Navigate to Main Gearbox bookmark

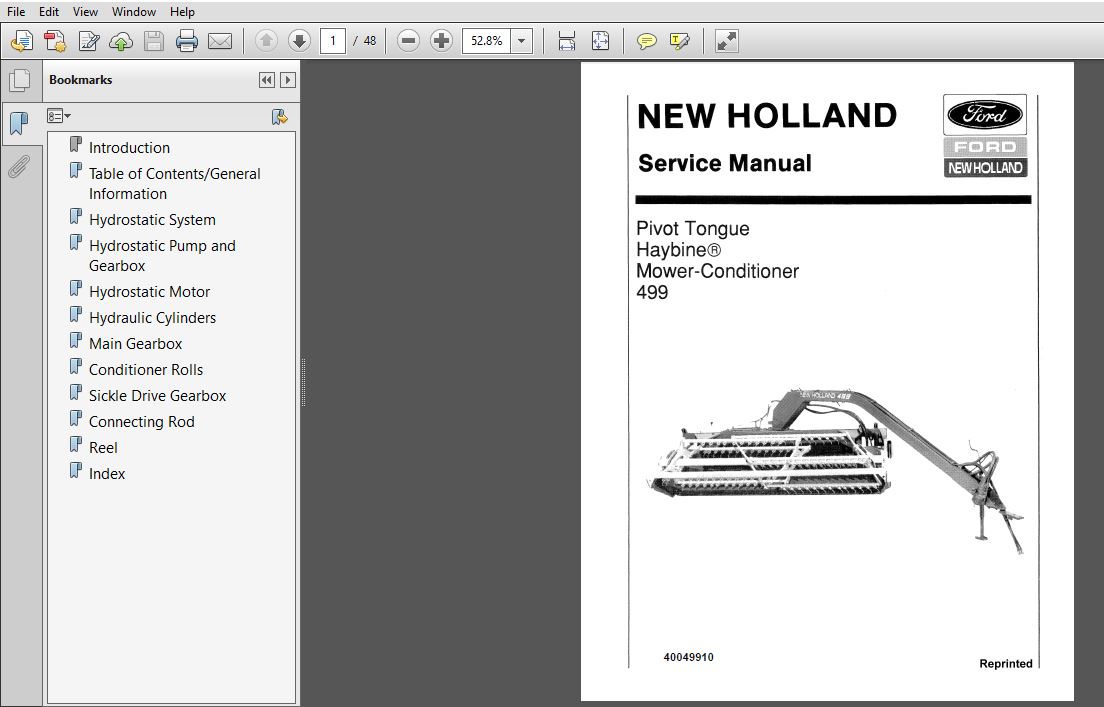pos(135,344)
